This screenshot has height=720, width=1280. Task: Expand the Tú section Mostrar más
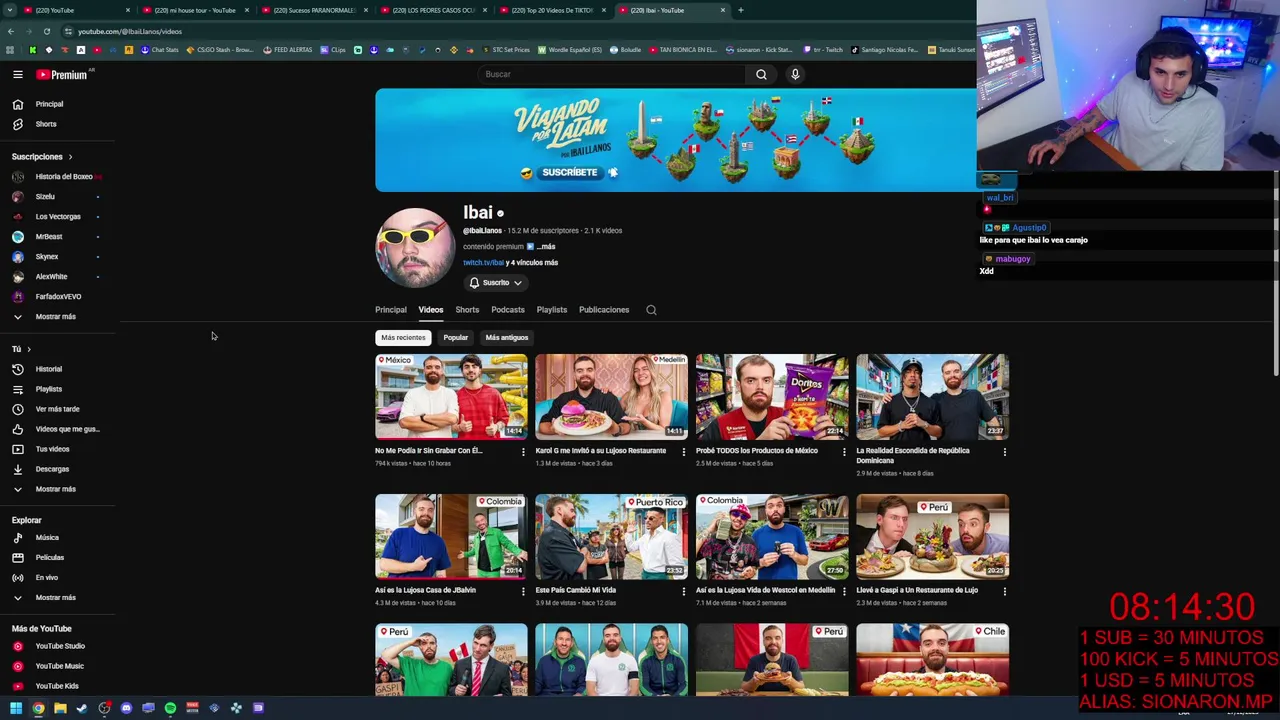coord(58,489)
